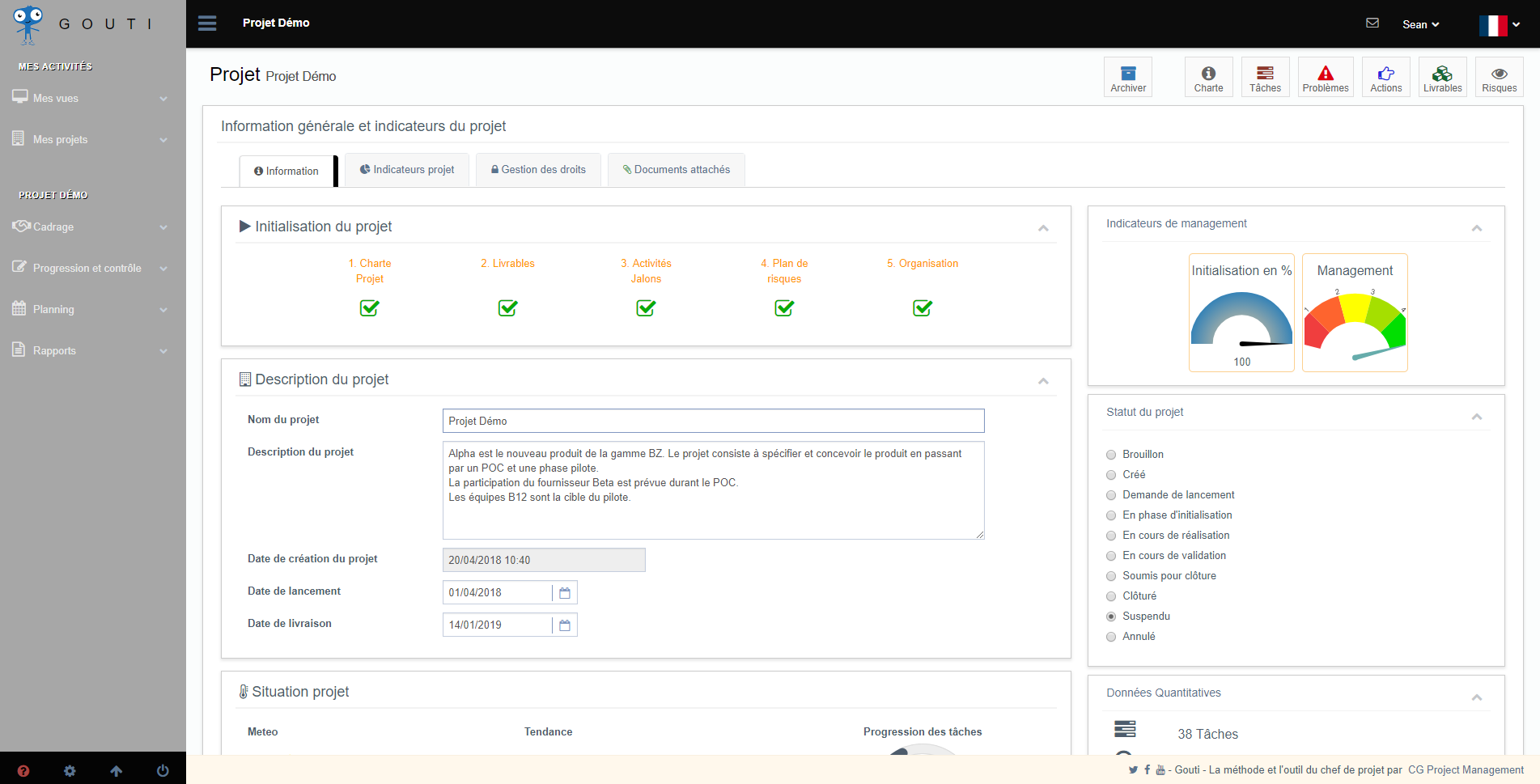Open CG Project Management footer link
The width and height of the screenshot is (1540, 784).
1466,770
